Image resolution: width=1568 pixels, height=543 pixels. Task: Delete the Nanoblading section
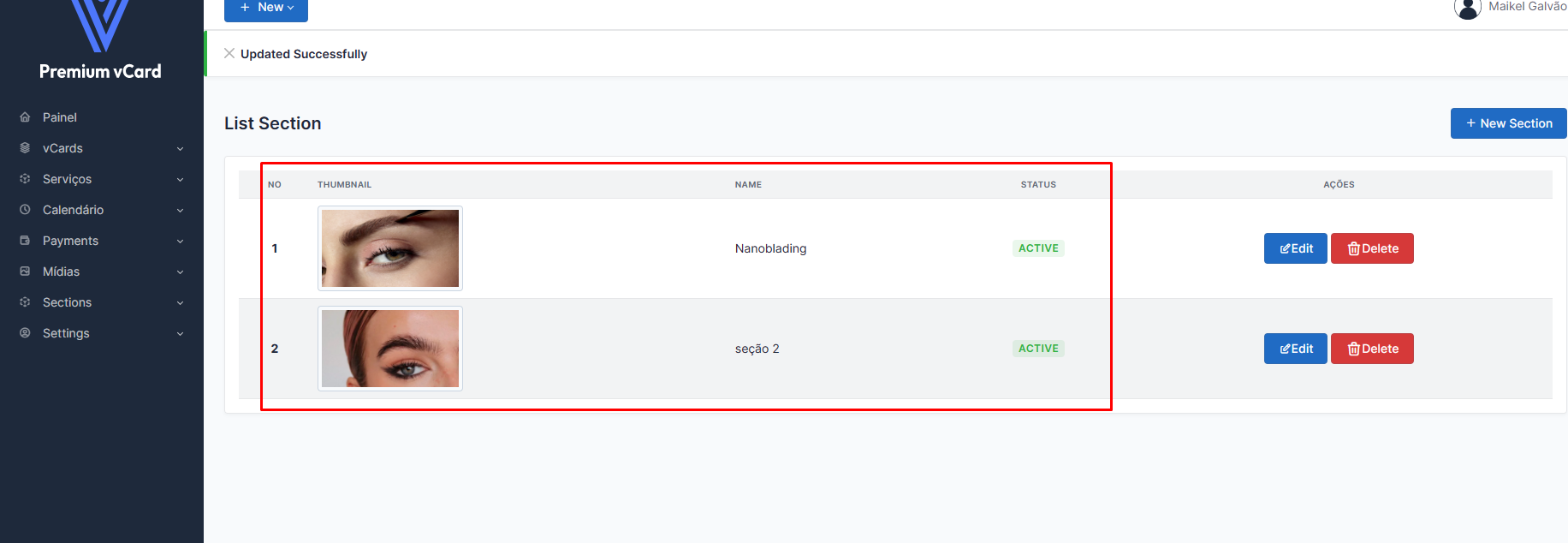point(1372,248)
